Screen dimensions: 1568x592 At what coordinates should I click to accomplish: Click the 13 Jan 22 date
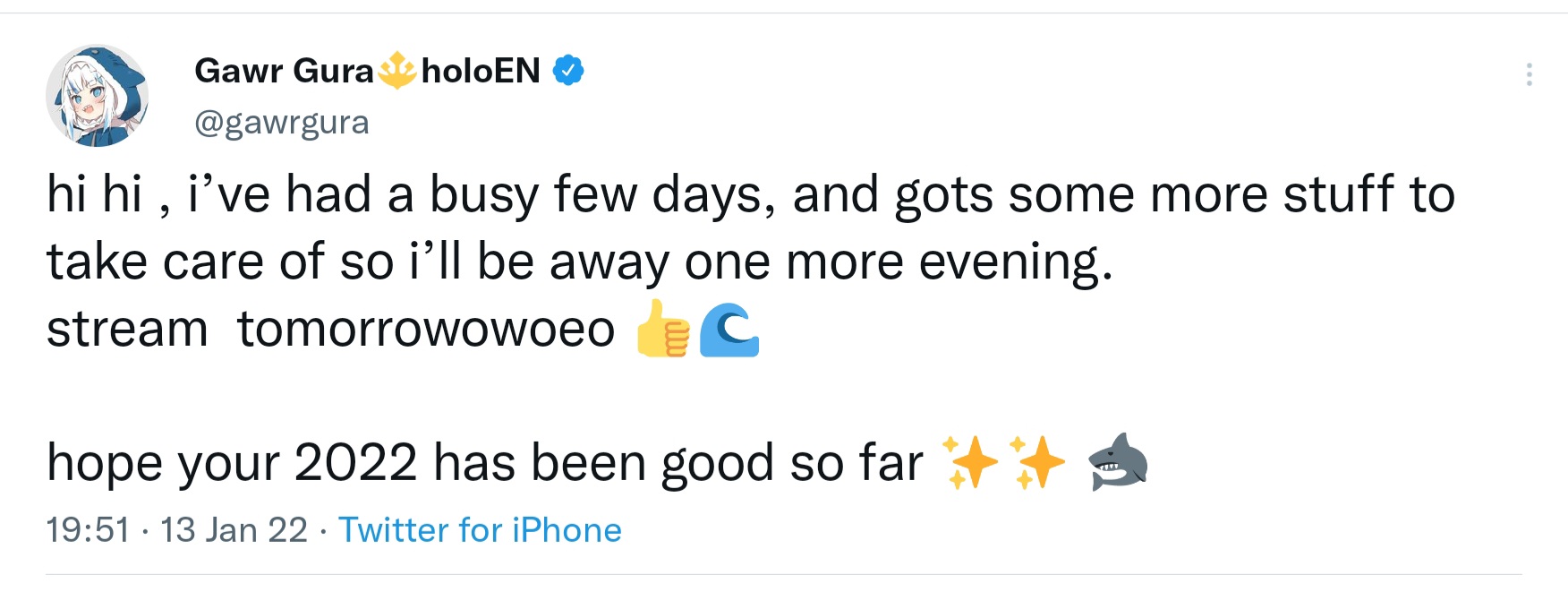point(234,530)
